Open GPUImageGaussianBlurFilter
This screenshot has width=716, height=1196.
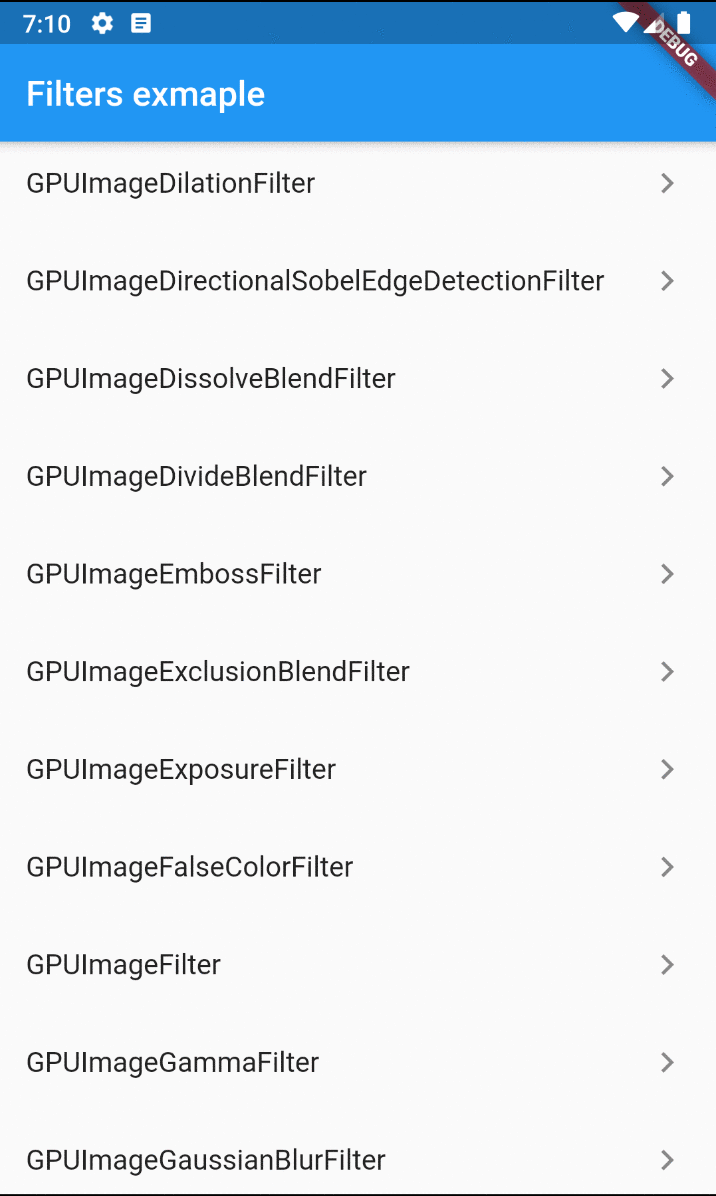[x=205, y=1160]
